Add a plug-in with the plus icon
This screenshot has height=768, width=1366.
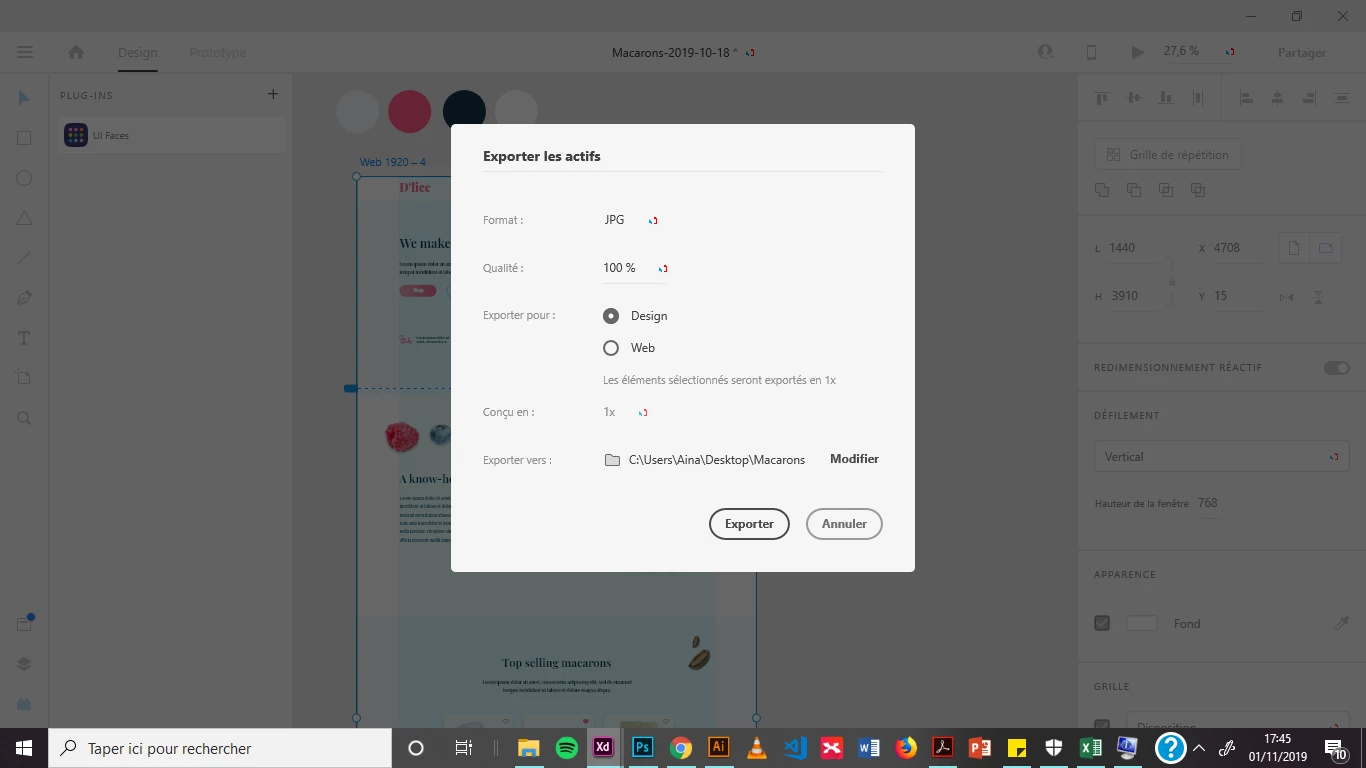tap(273, 94)
